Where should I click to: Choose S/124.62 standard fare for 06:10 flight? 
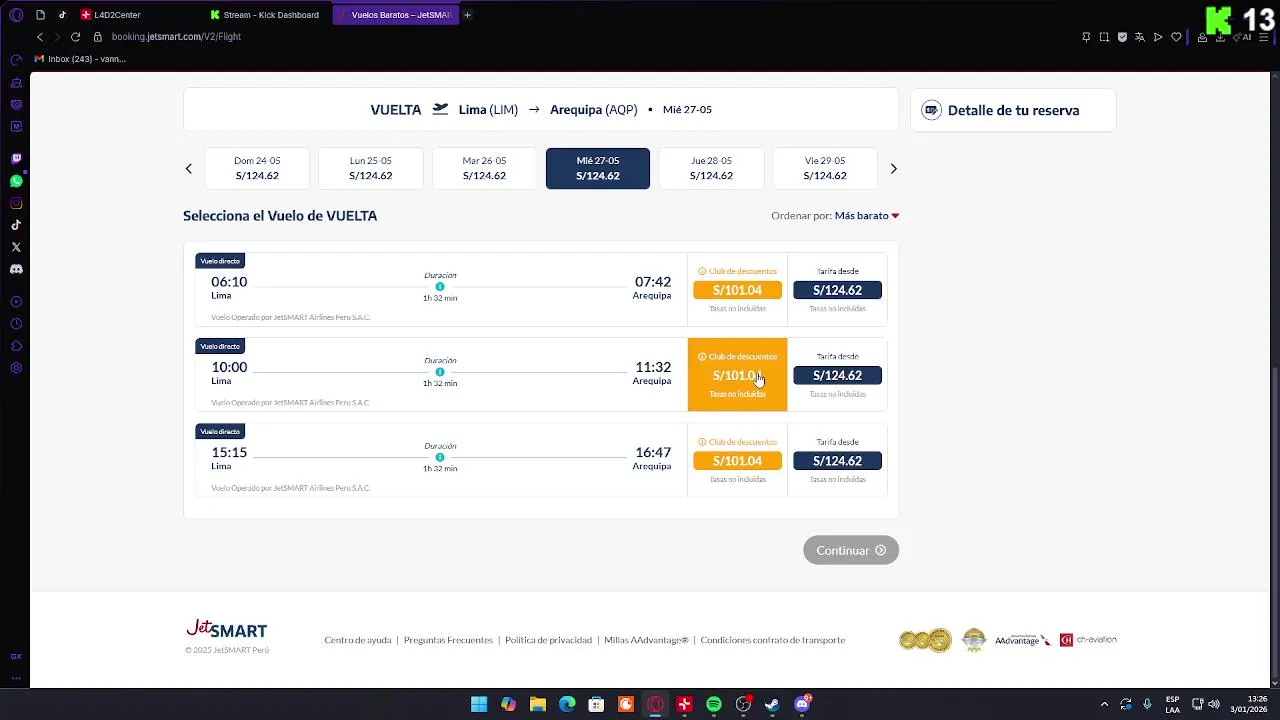click(x=837, y=290)
